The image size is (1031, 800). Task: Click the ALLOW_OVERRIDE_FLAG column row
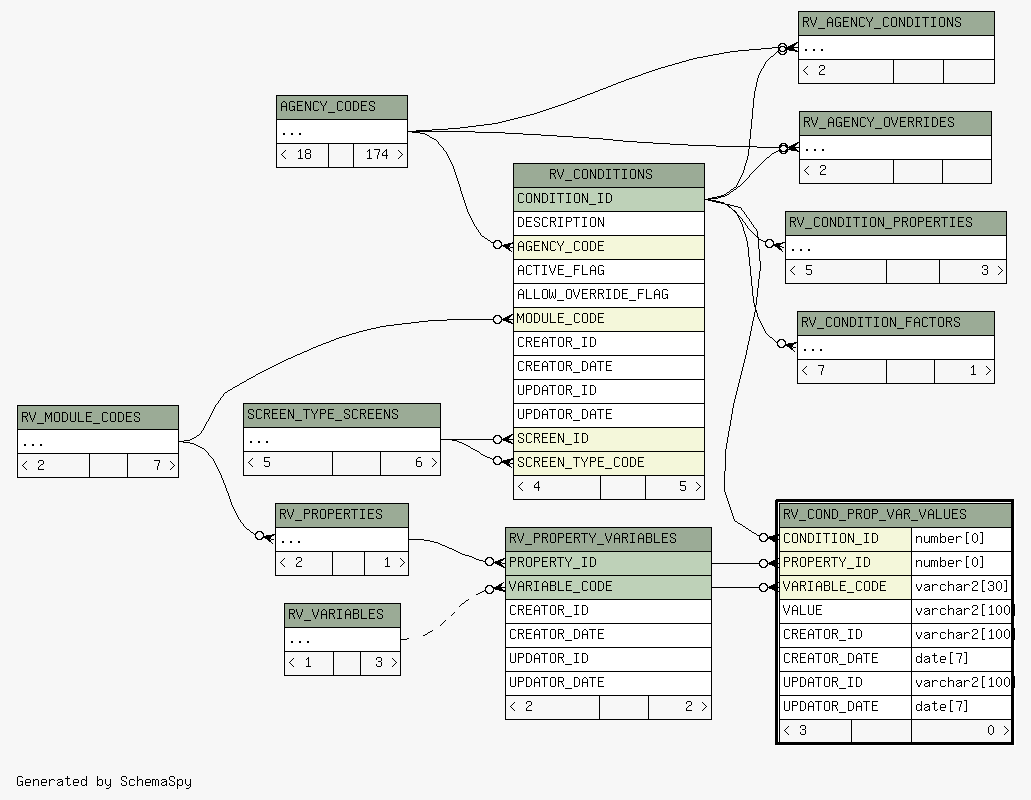point(609,295)
